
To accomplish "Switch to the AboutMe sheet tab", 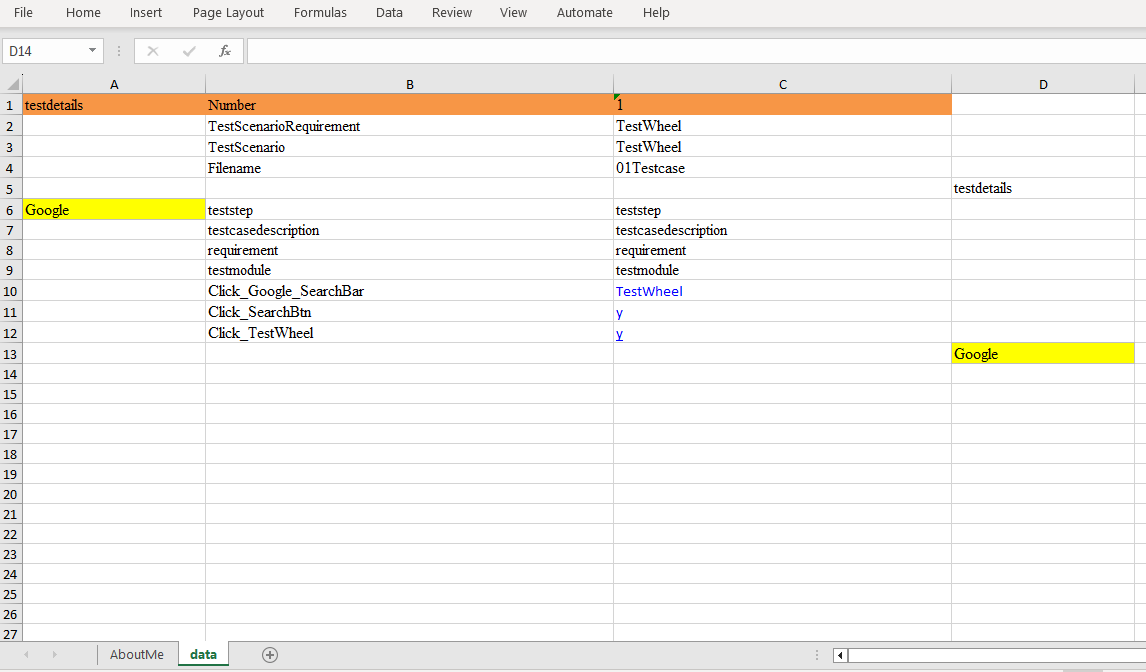I will pyautogui.click(x=137, y=655).
